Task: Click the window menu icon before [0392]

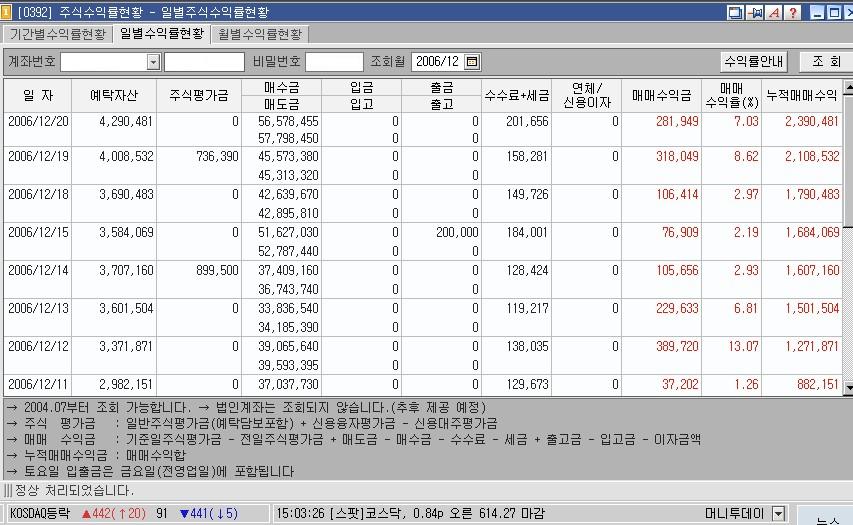Action: pos(8,12)
